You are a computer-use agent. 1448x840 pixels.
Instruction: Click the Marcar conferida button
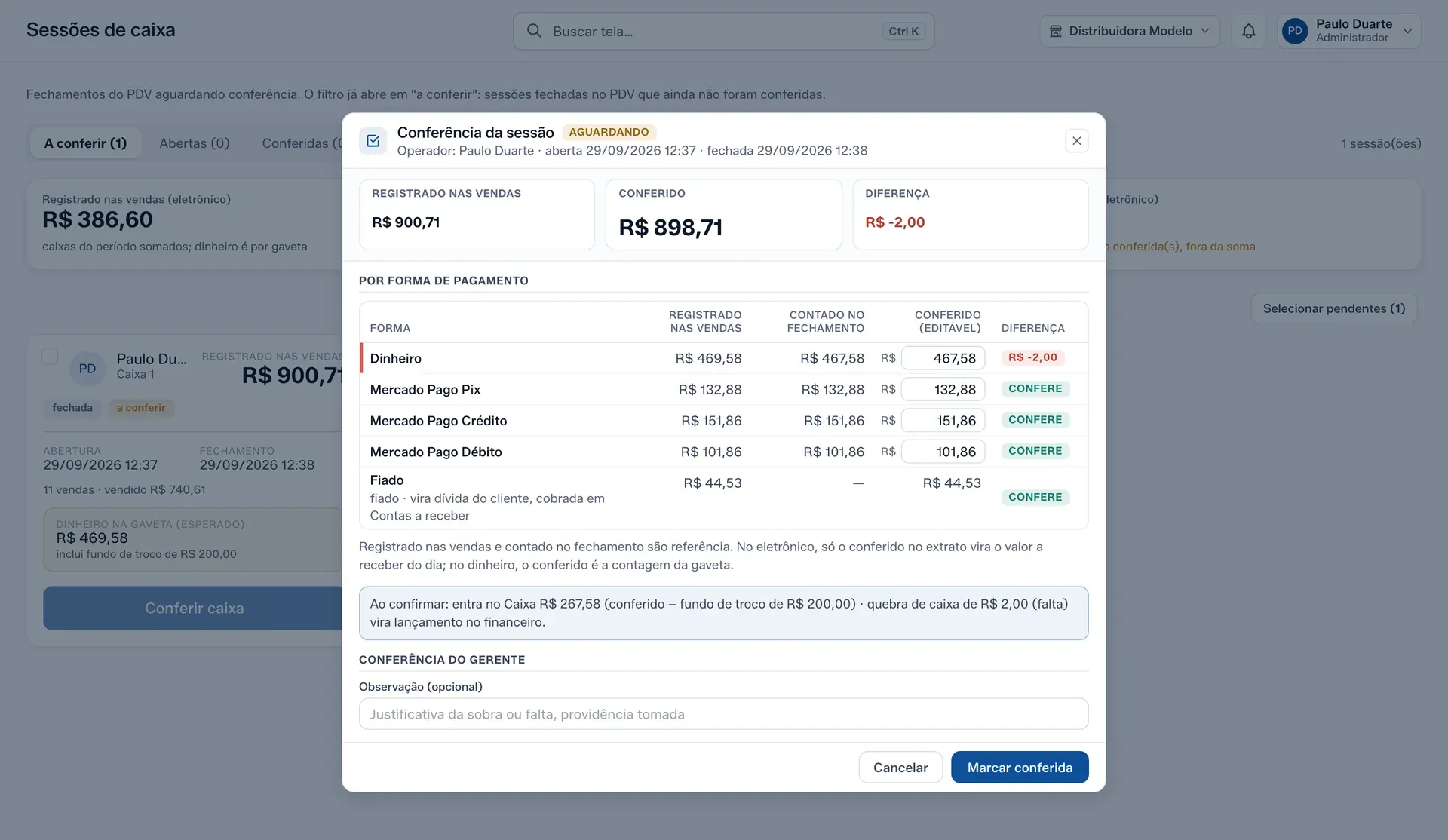point(1020,768)
